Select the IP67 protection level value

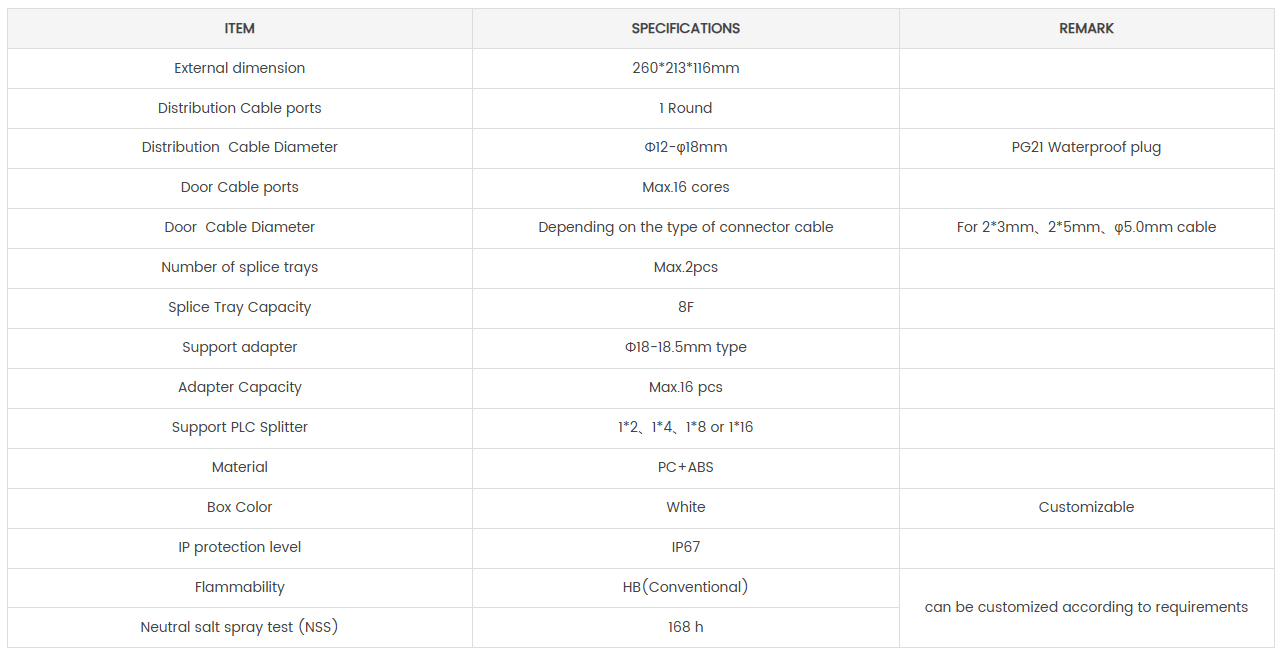(x=686, y=547)
